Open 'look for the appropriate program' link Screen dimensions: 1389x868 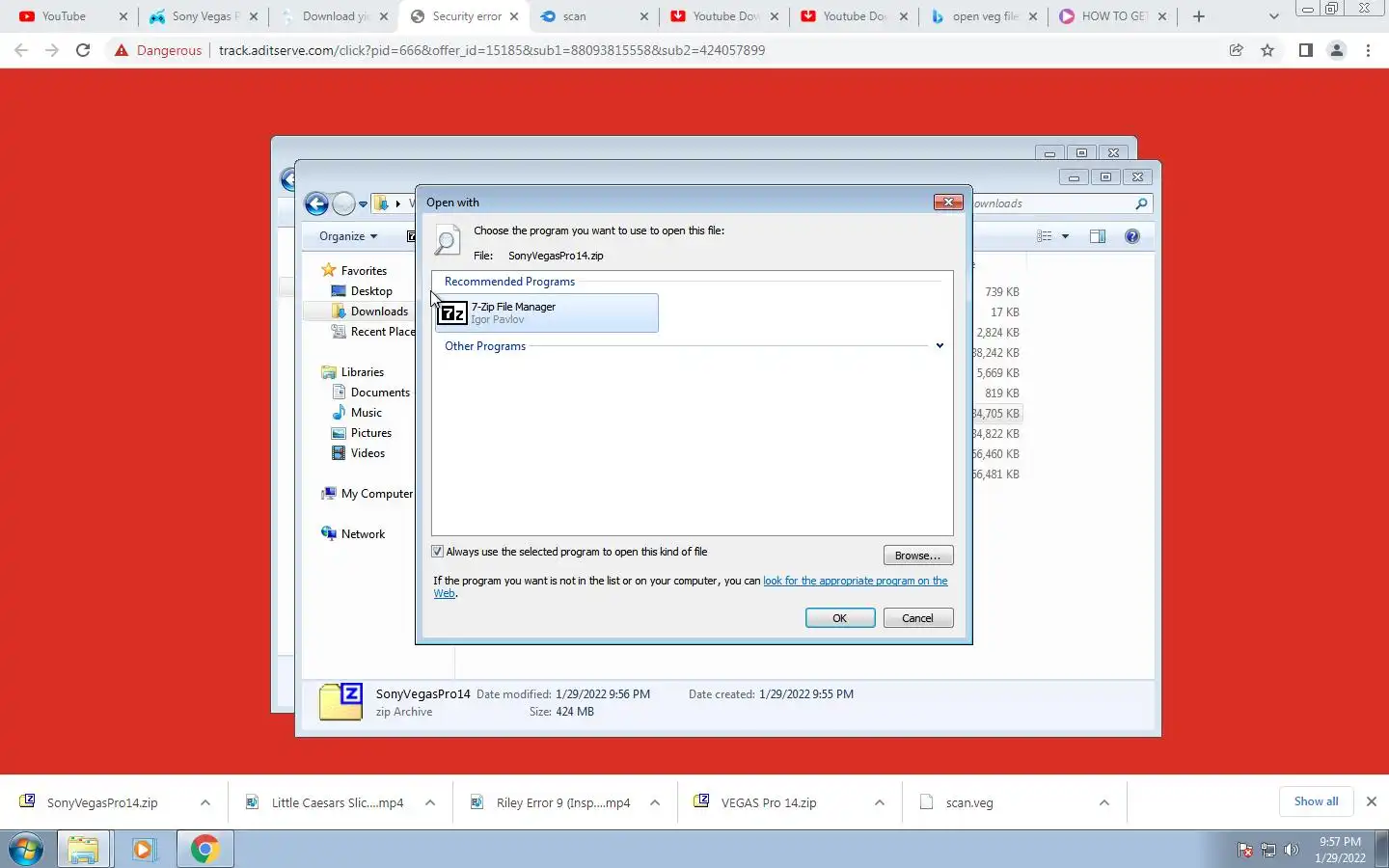855,581
